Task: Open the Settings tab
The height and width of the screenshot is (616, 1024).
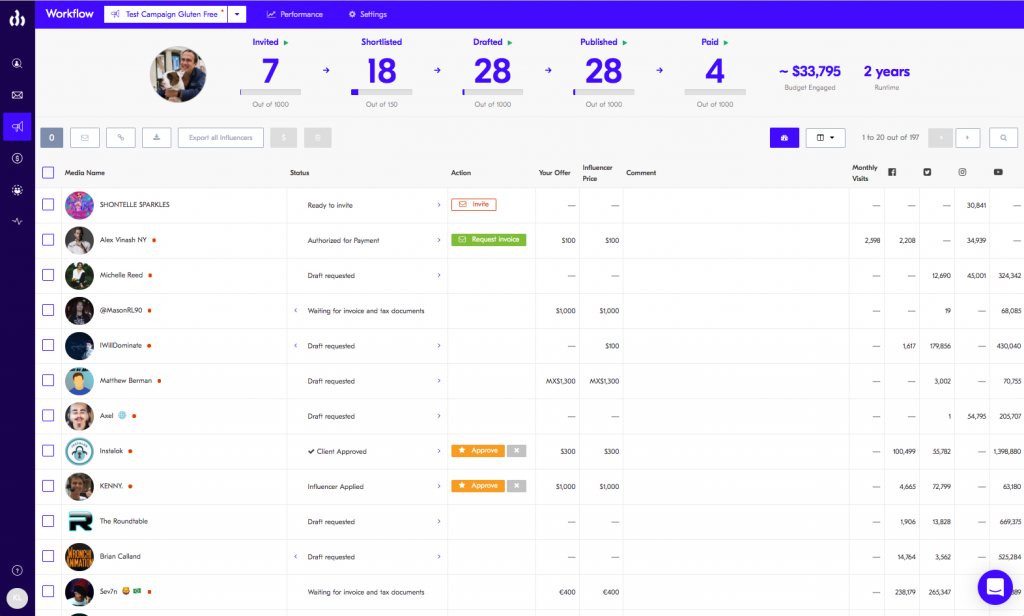Action: click(368, 14)
